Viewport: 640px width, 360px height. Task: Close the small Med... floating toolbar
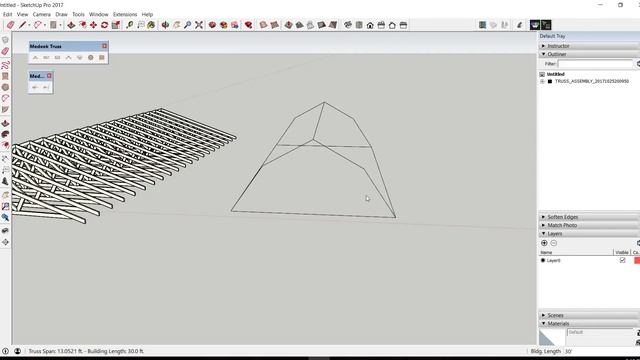tap(49, 76)
